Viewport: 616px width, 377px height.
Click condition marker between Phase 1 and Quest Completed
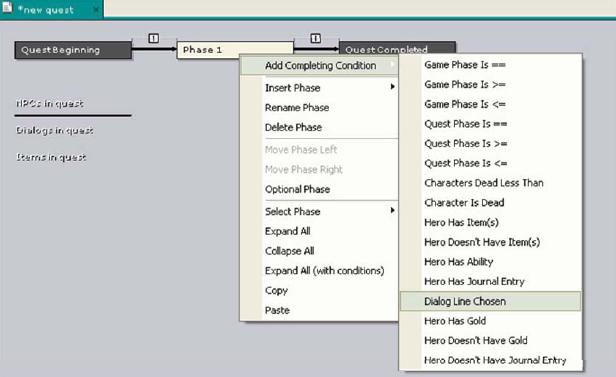tap(315, 38)
